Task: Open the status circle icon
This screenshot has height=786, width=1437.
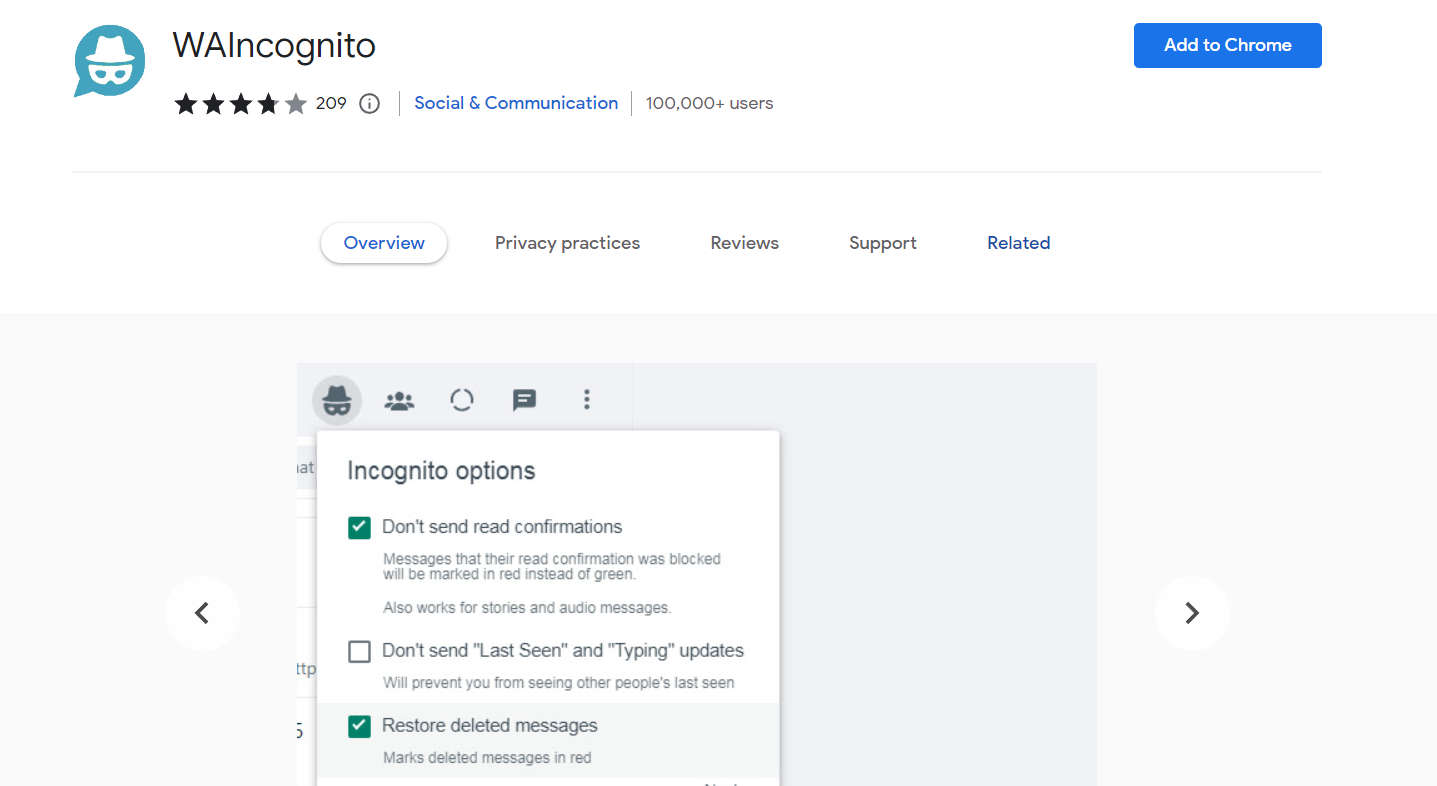Action: coord(461,399)
